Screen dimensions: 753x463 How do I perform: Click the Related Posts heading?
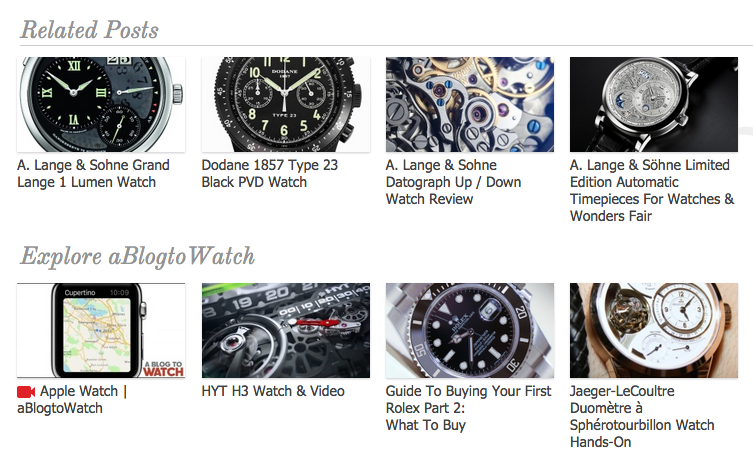point(89,30)
